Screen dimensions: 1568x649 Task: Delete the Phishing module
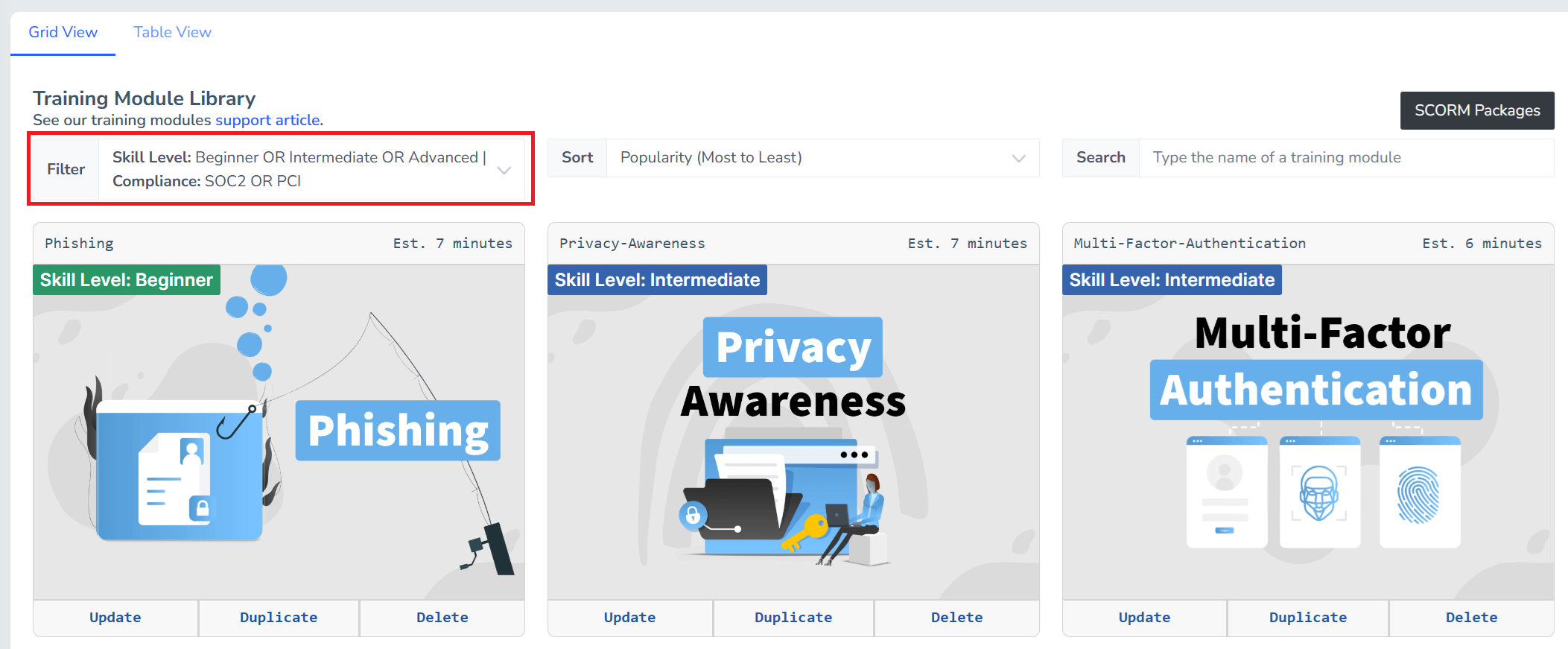coord(442,618)
